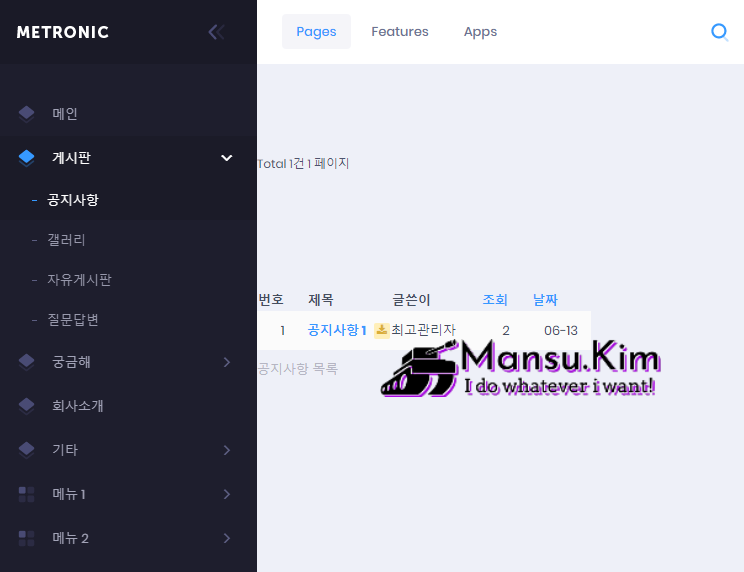Click the grid icon beside 메뉴 1
Viewport: 744px width, 572px height.
pos(26,494)
